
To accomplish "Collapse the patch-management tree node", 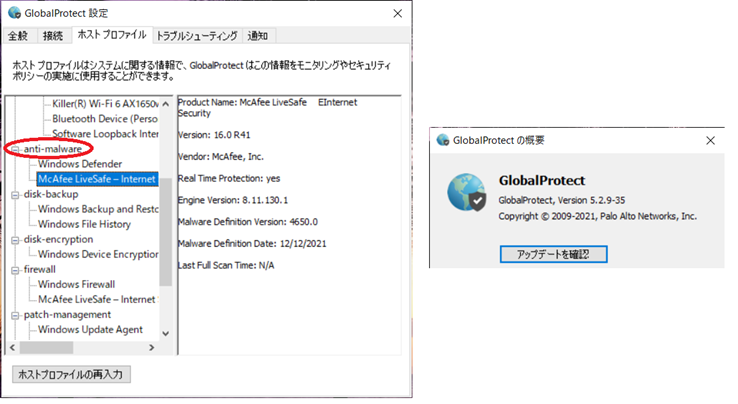I will pos(16,315).
